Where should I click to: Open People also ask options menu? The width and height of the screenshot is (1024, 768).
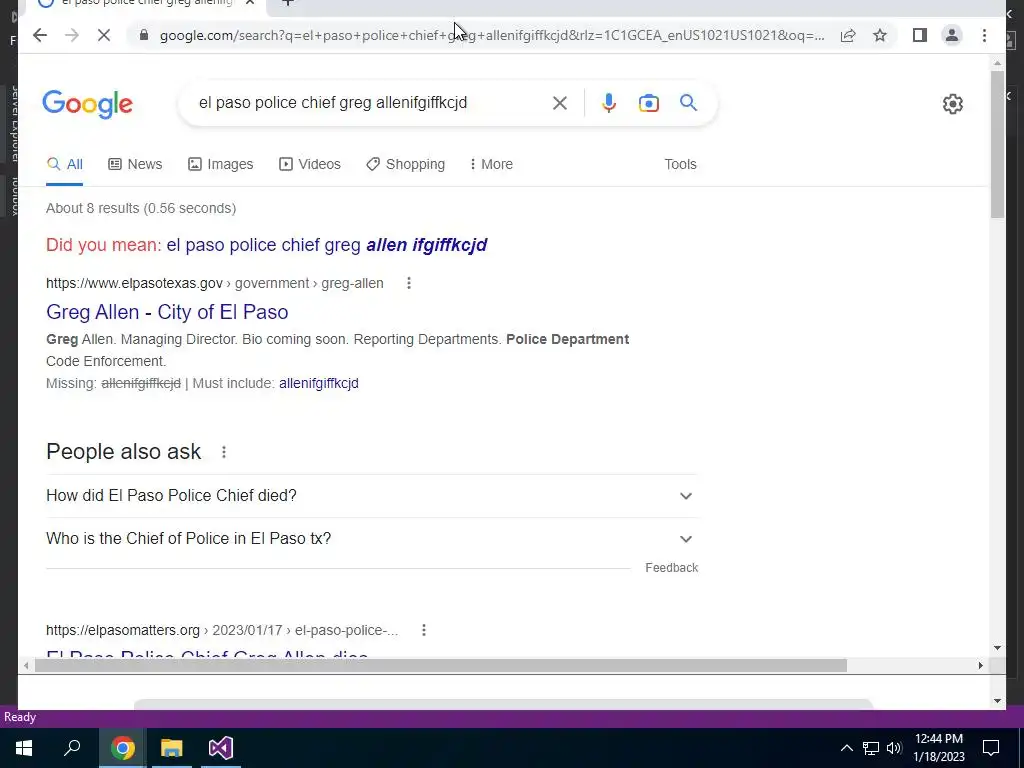(224, 452)
